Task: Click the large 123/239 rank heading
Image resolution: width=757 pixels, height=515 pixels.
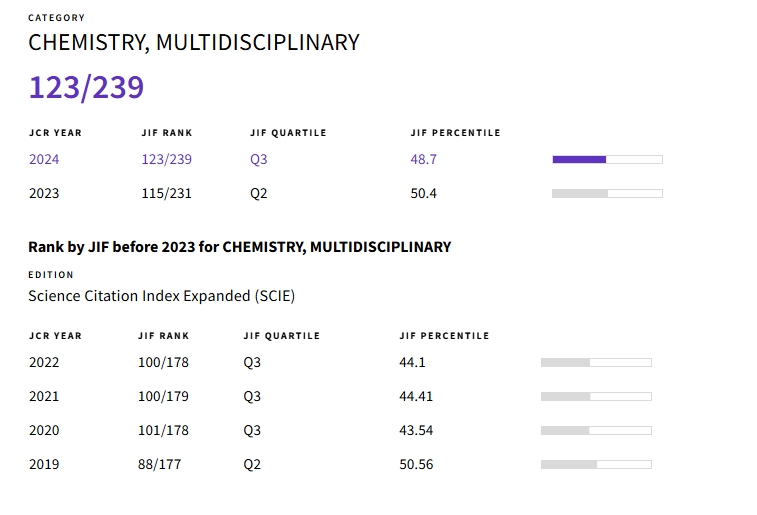Action: pos(86,88)
